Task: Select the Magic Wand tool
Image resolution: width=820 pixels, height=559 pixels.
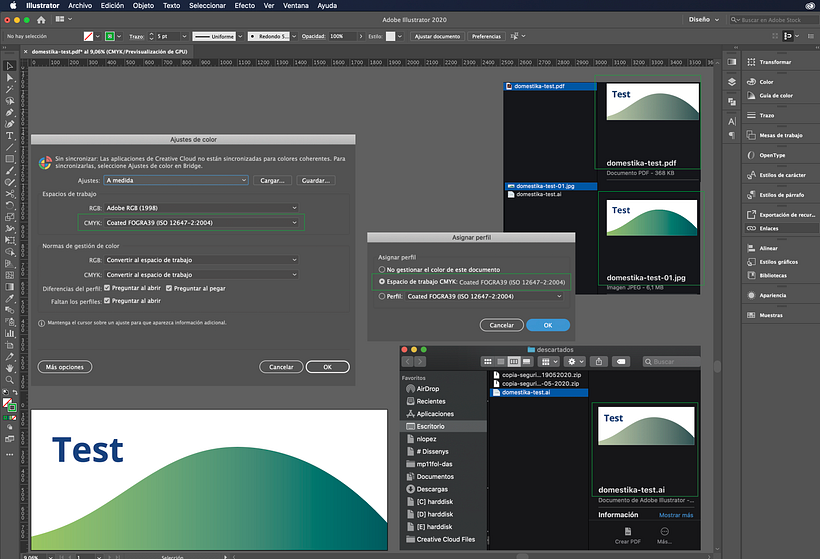Action: pos(9,89)
